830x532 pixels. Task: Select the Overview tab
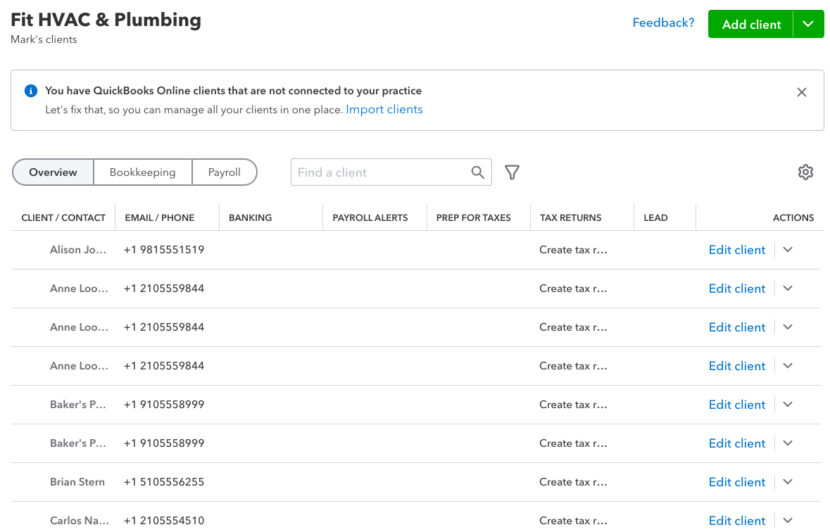(x=53, y=172)
